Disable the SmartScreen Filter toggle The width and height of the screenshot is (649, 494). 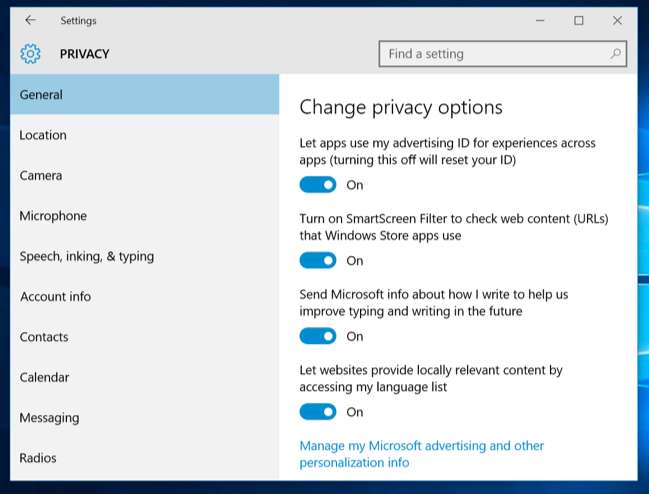tap(318, 261)
